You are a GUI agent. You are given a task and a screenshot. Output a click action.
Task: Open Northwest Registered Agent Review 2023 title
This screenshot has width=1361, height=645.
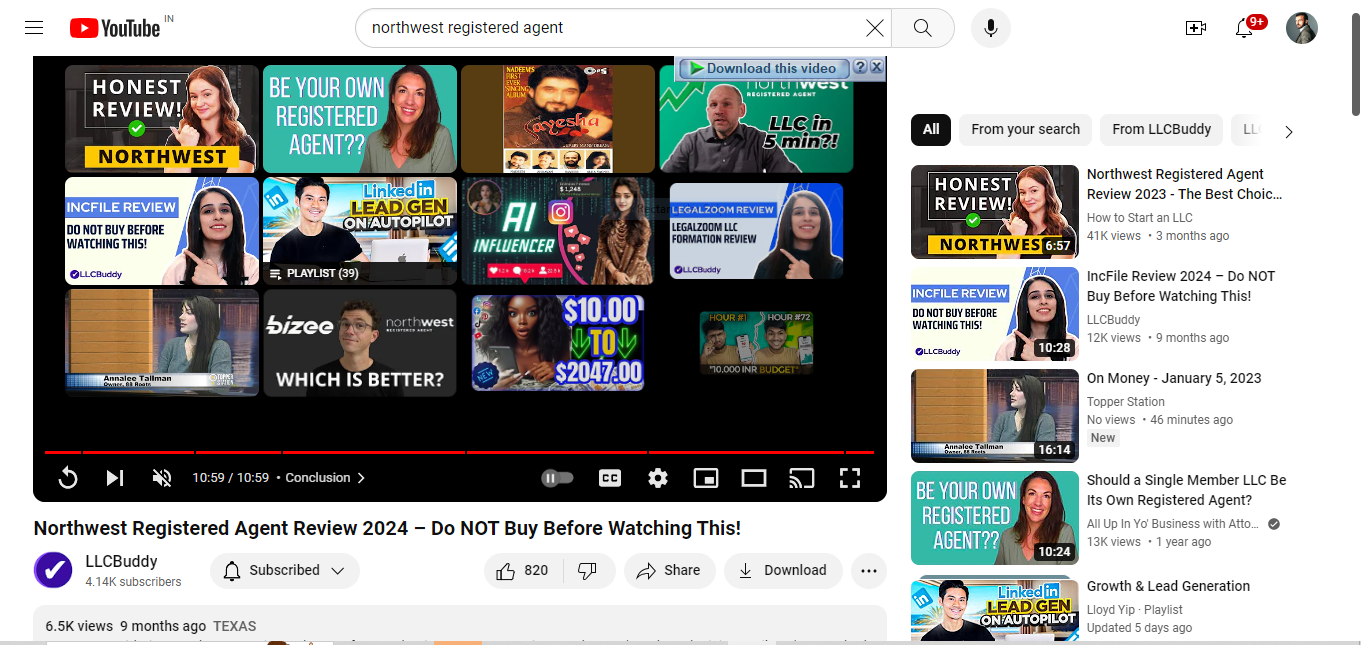[1185, 184]
